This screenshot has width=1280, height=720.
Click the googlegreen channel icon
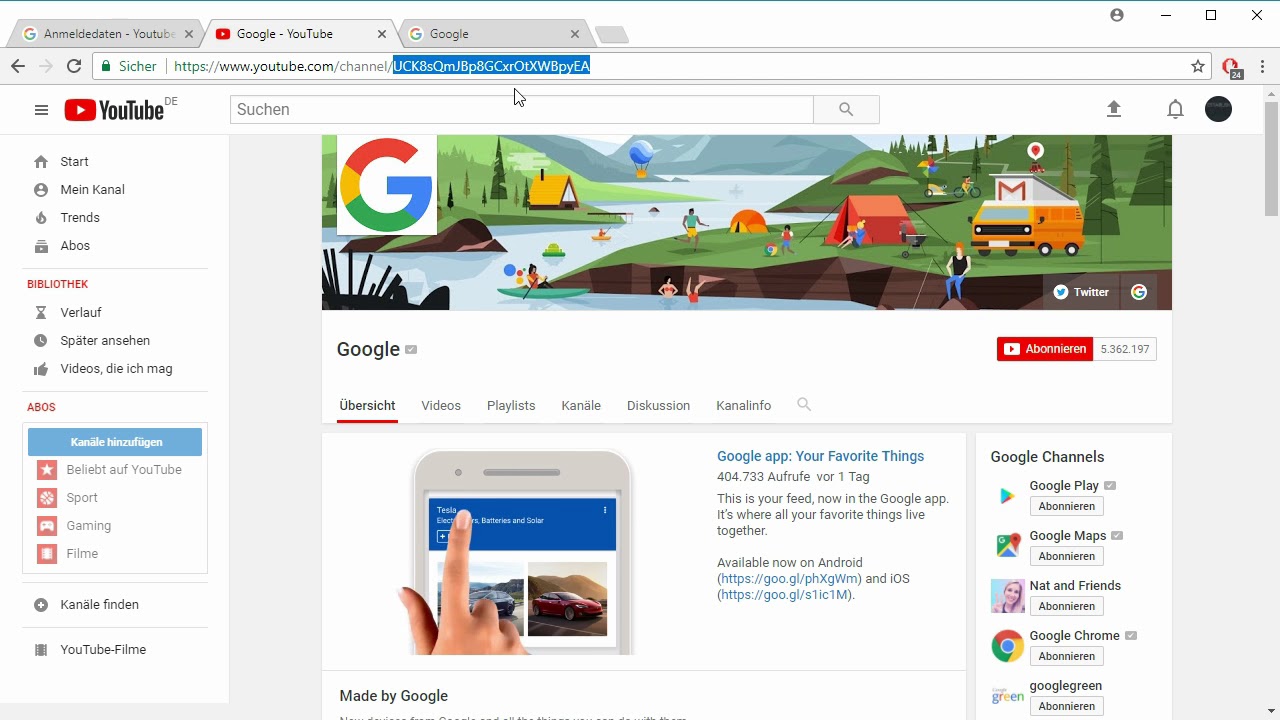click(1007, 695)
